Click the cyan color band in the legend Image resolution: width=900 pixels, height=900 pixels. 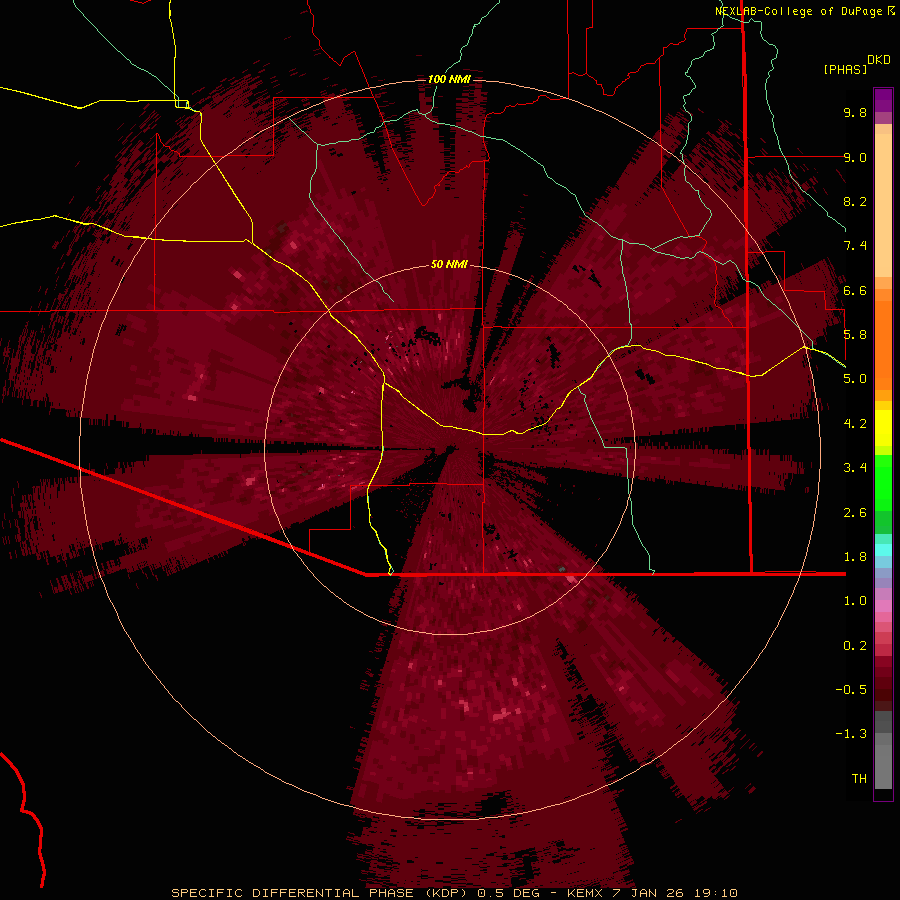point(883,550)
